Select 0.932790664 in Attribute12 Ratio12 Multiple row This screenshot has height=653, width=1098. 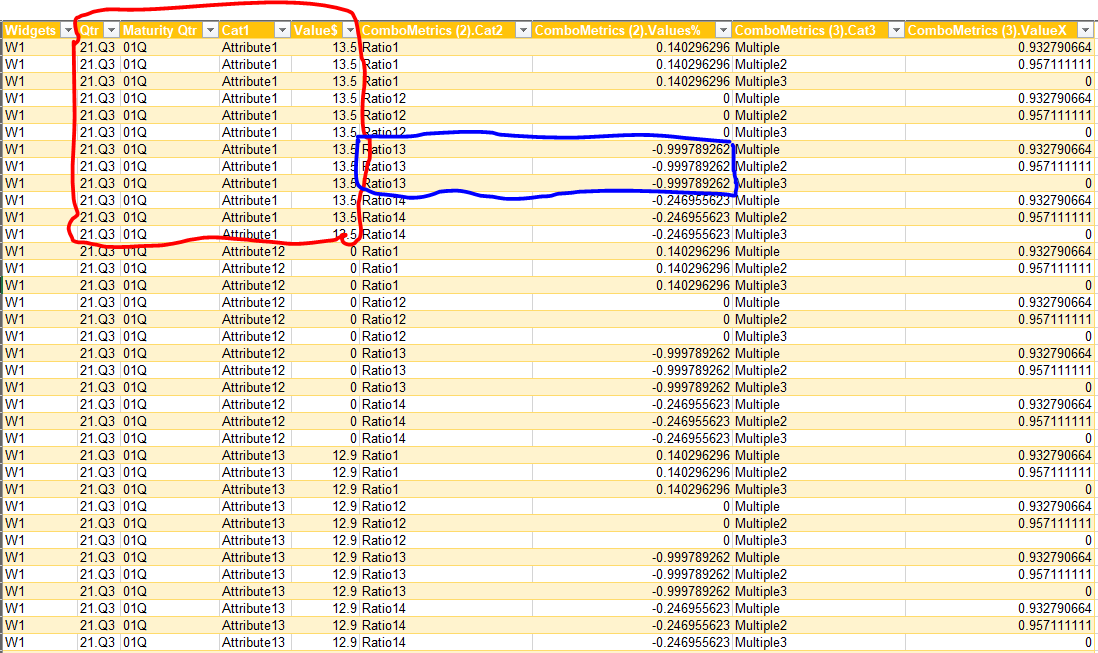[999, 302]
